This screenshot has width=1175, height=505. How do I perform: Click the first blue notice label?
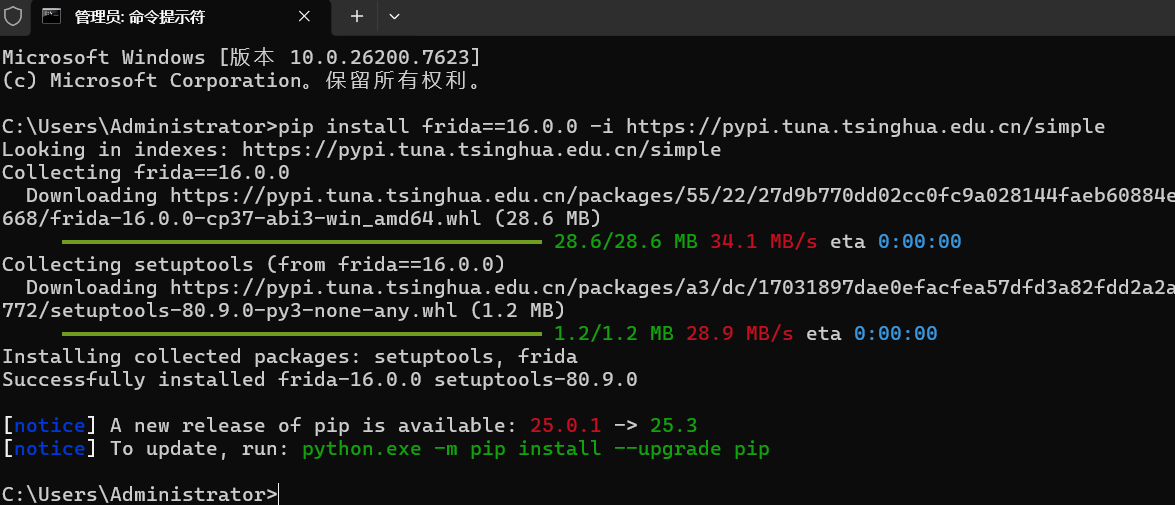[49, 426]
